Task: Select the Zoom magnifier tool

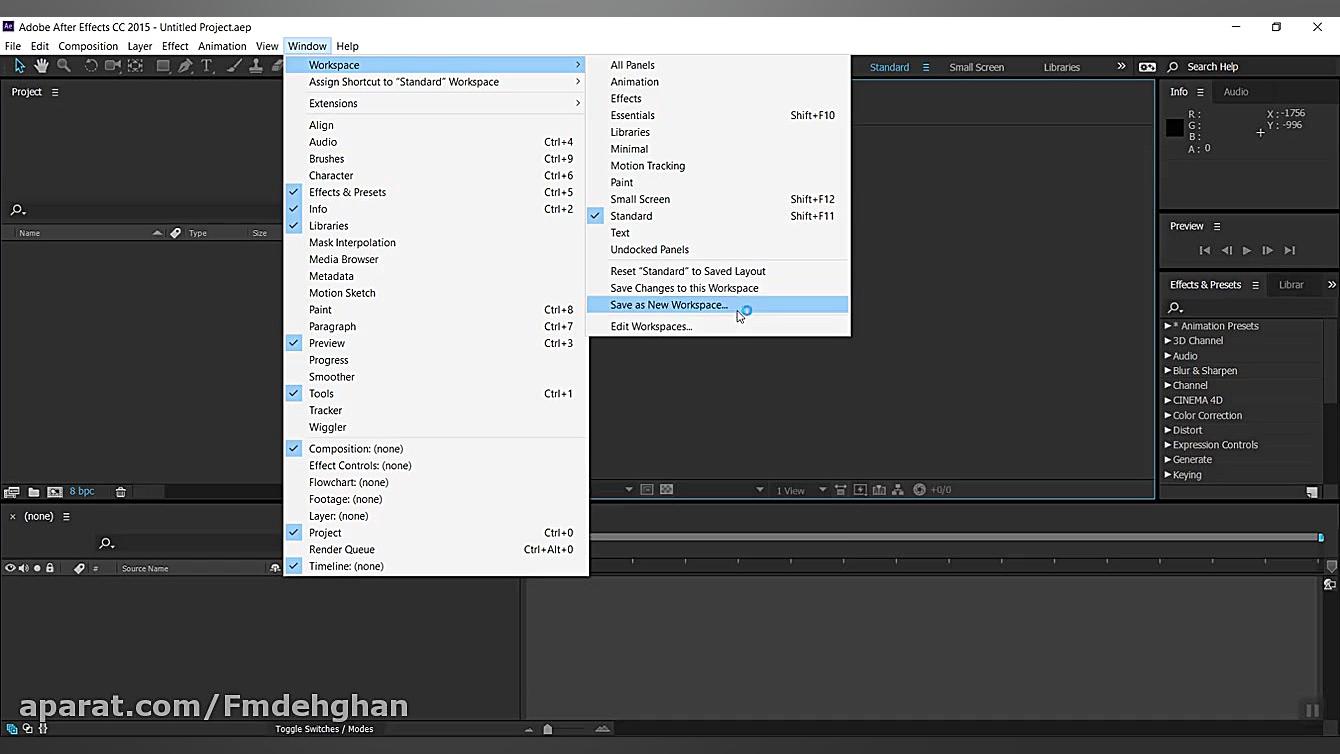Action: (x=64, y=66)
